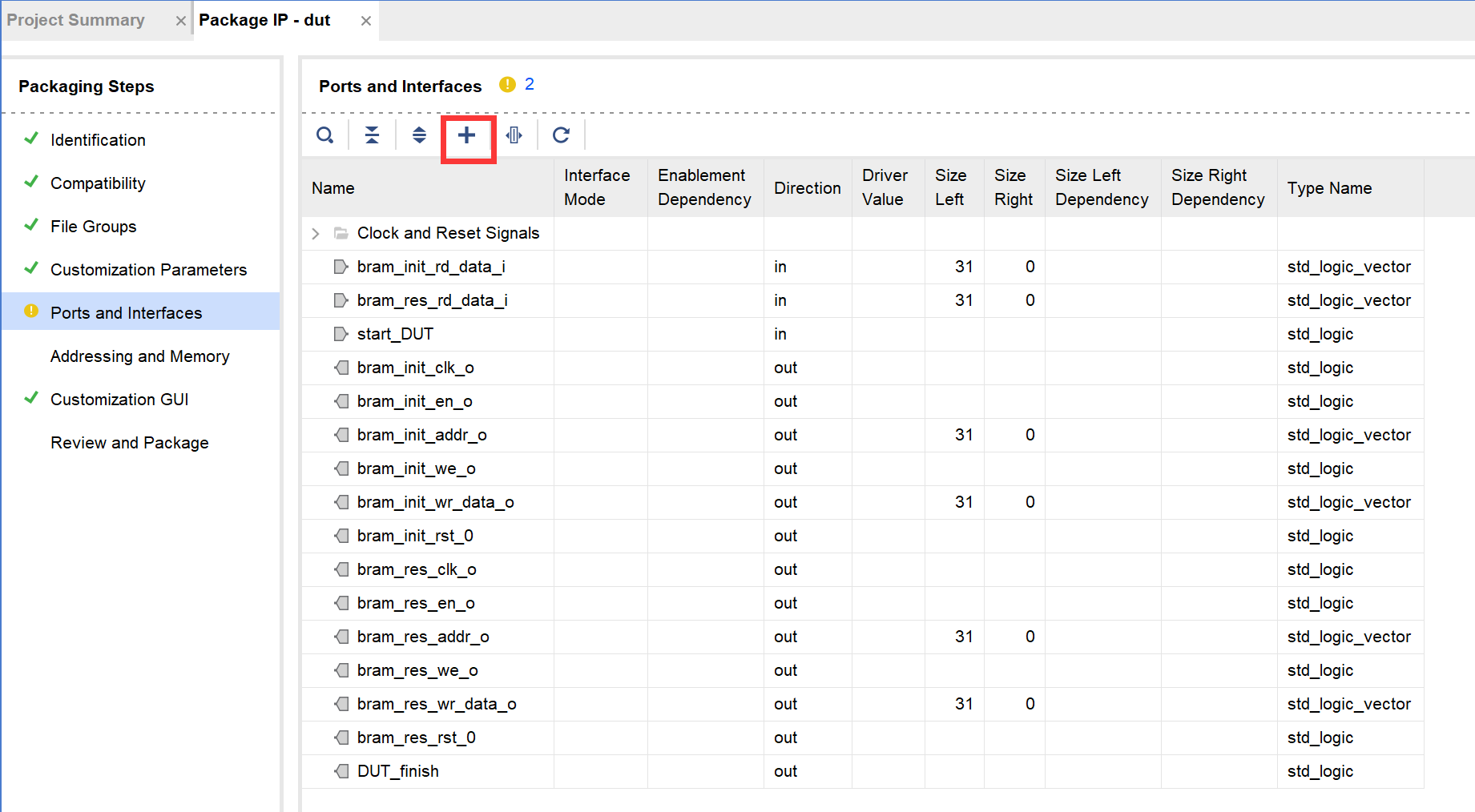Click the input port icon of start_DUT
Viewport: 1475px width, 812px height.
coord(341,334)
